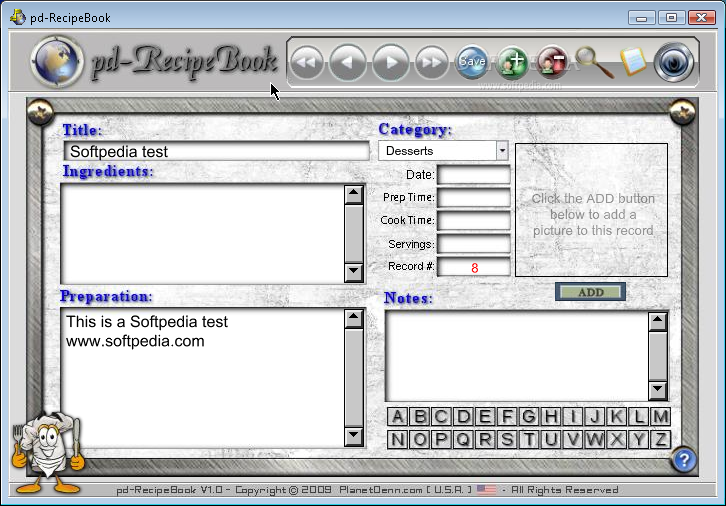Focus the Date input field

coord(474,175)
